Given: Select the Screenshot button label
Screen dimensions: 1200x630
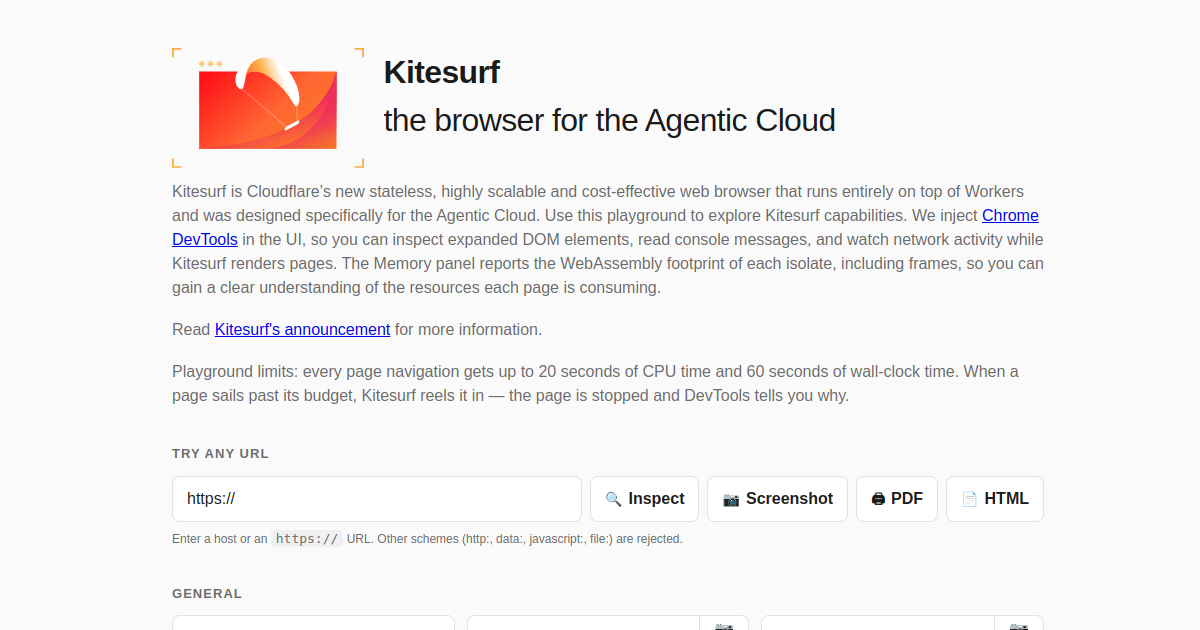Looking at the screenshot, I should pos(789,499).
